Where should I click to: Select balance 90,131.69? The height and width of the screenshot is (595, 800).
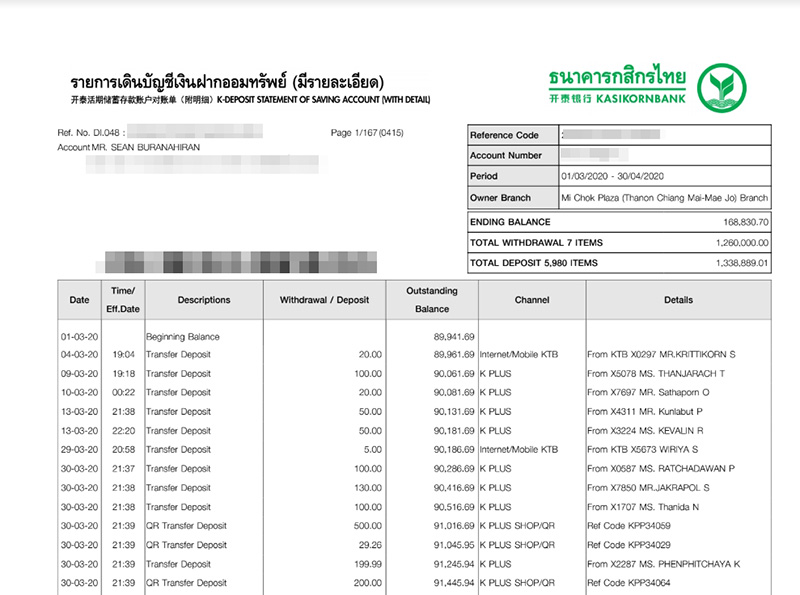[x=454, y=411]
